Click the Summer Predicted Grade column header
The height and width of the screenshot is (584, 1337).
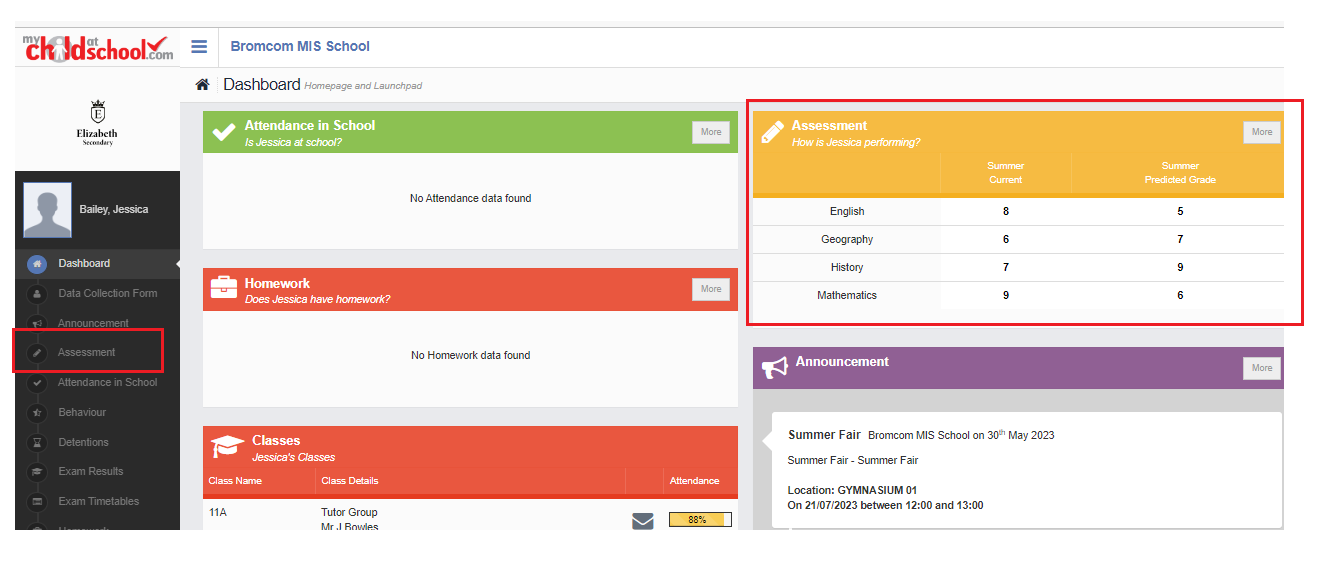point(1180,173)
